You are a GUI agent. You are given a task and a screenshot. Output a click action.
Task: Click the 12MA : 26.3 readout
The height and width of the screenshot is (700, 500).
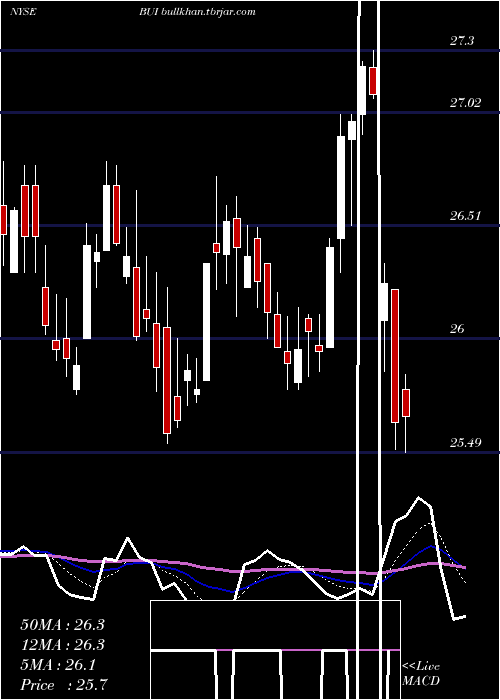click(x=62, y=645)
